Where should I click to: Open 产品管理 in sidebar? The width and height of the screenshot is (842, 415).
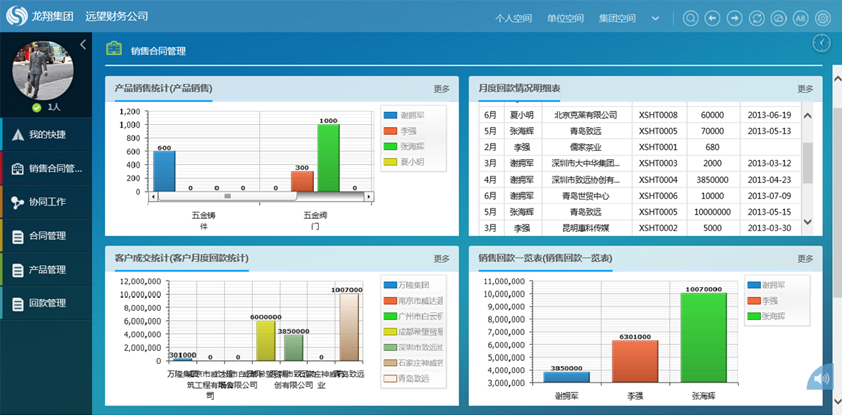coord(46,270)
